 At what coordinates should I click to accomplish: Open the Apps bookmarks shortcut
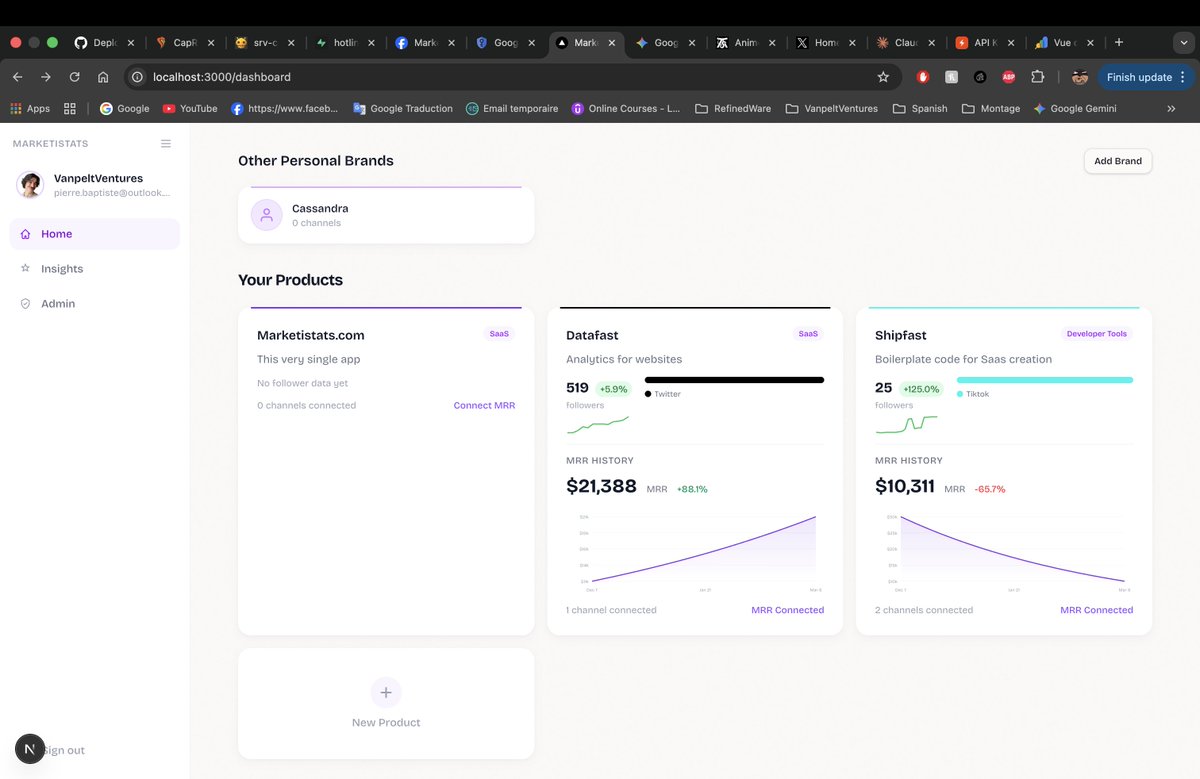(30, 108)
